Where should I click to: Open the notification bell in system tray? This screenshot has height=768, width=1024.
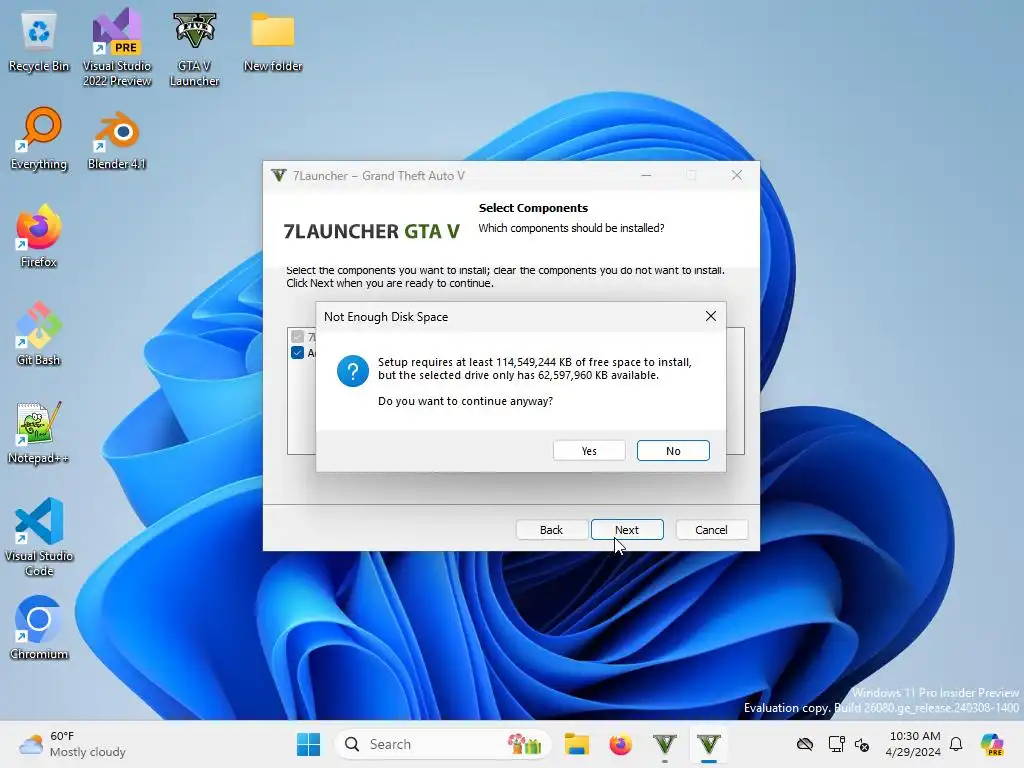click(956, 744)
